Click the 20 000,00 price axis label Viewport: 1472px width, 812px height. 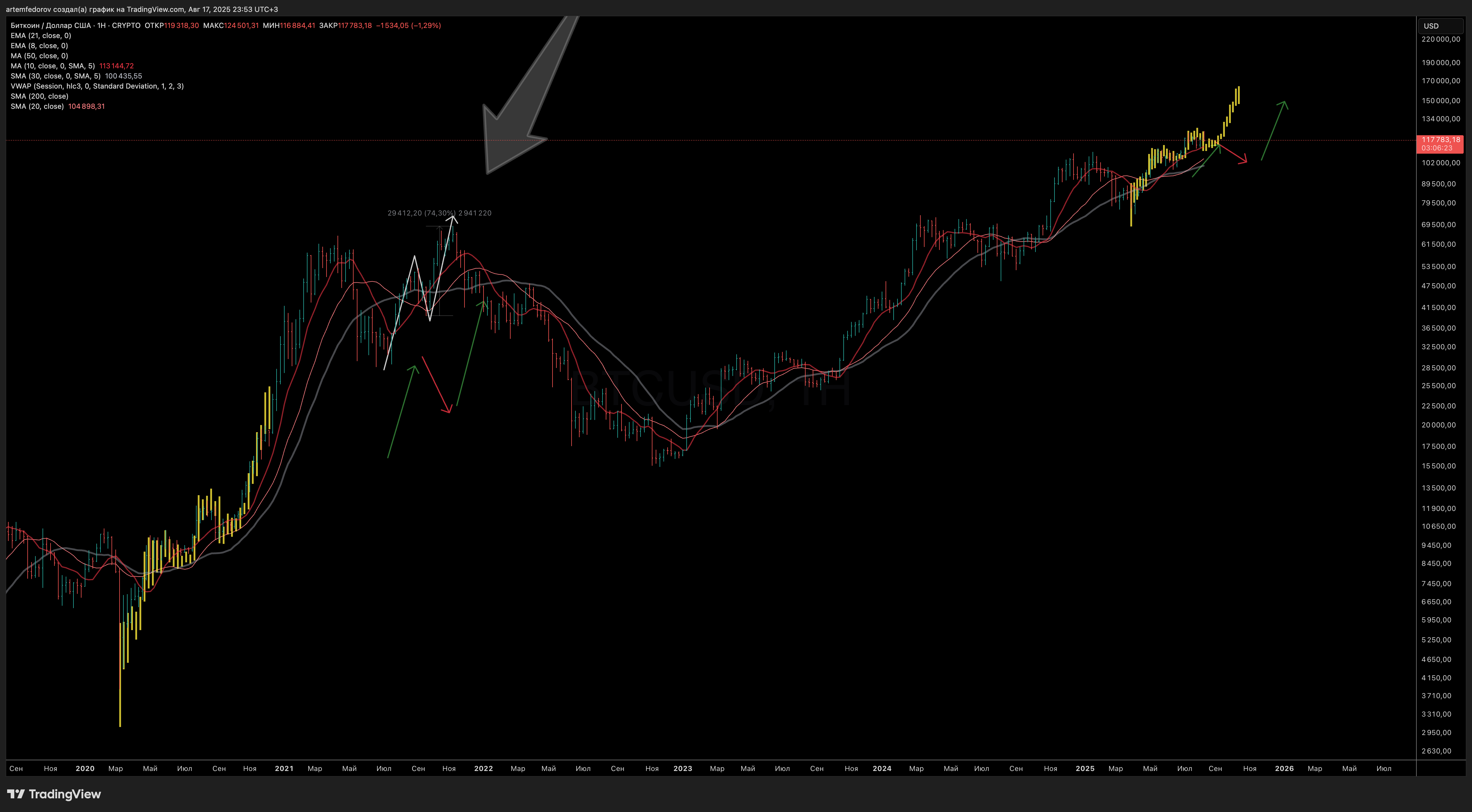pyautogui.click(x=1439, y=425)
